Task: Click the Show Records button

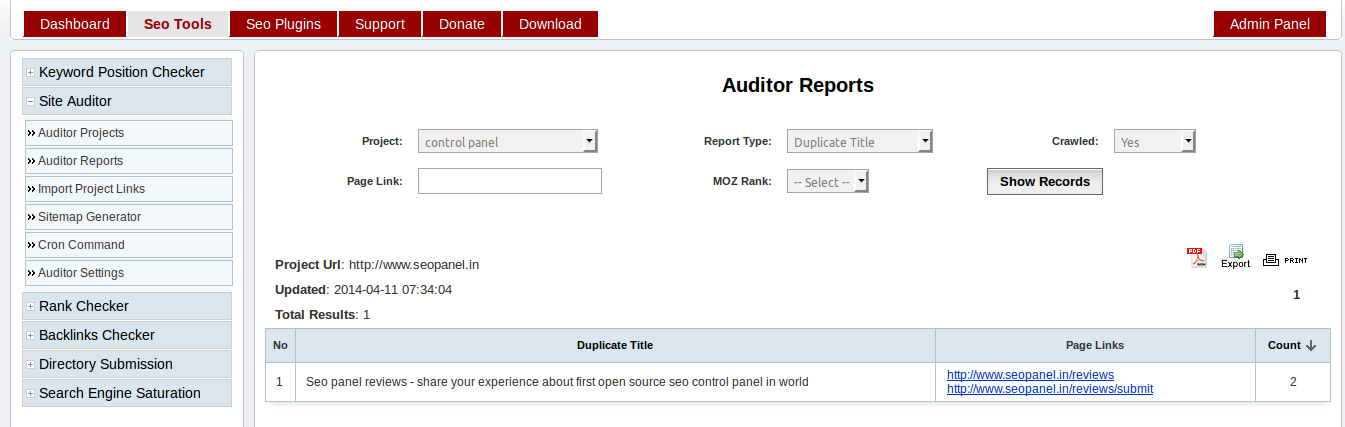Action: pos(1045,181)
